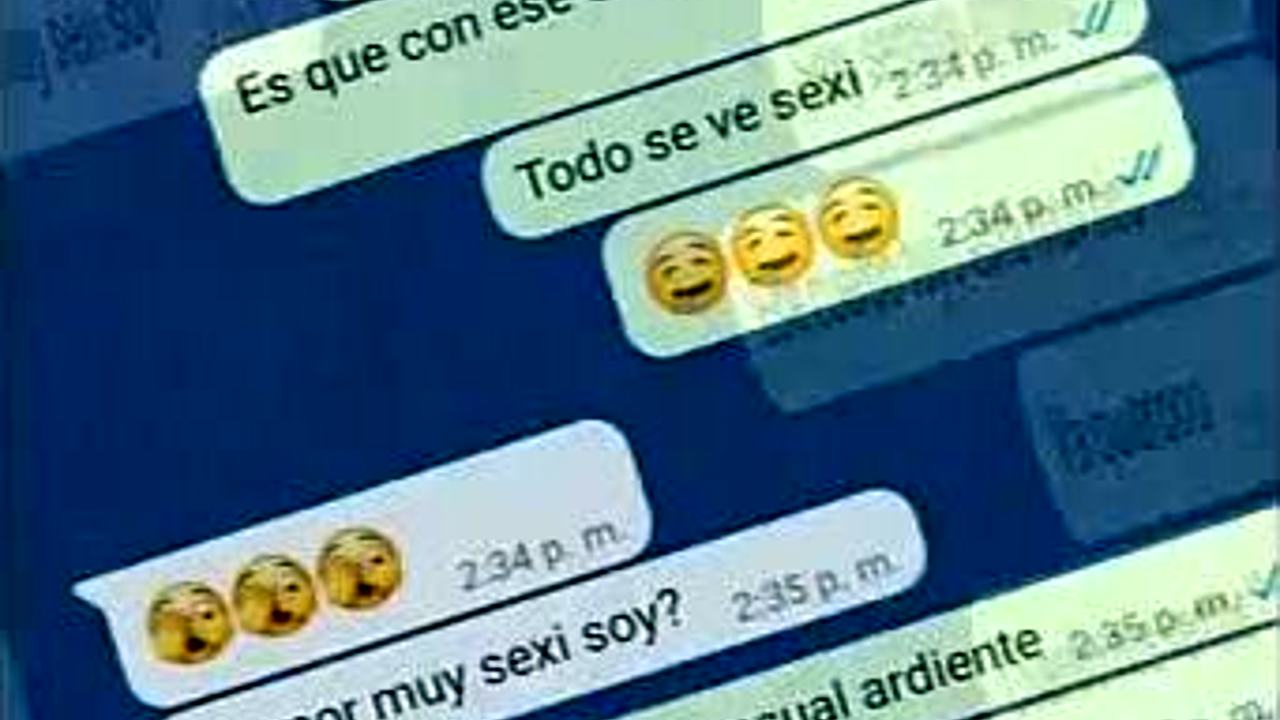
Task: Tap the middle smiling emoji in sent bubble
Action: 772,246
